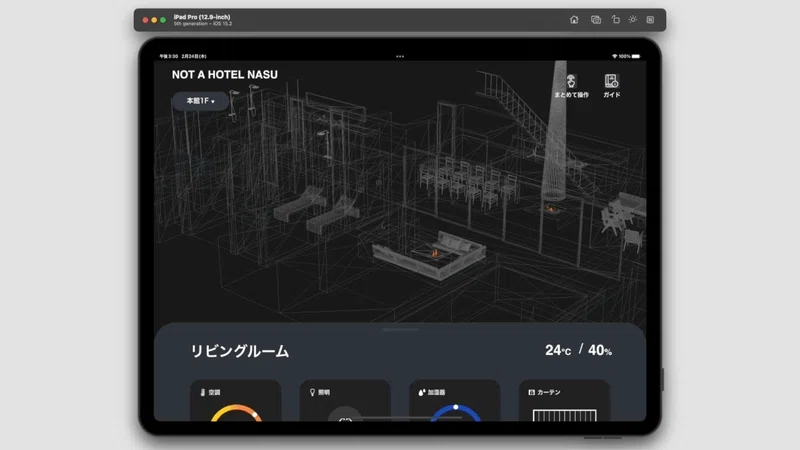Click the blue humidifier dial
800x450 pixels.
pyautogui.click(x=456, y=413)
